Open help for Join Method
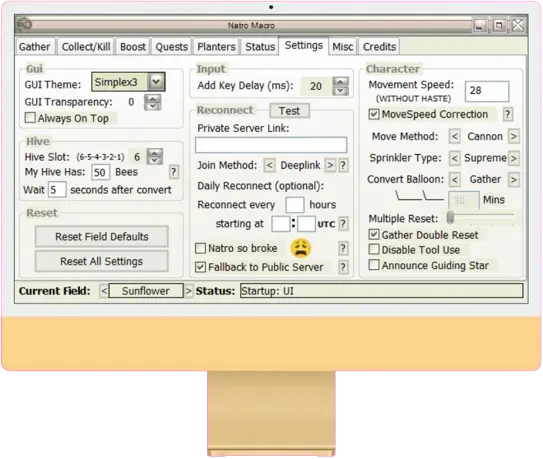 coord(343,165)
